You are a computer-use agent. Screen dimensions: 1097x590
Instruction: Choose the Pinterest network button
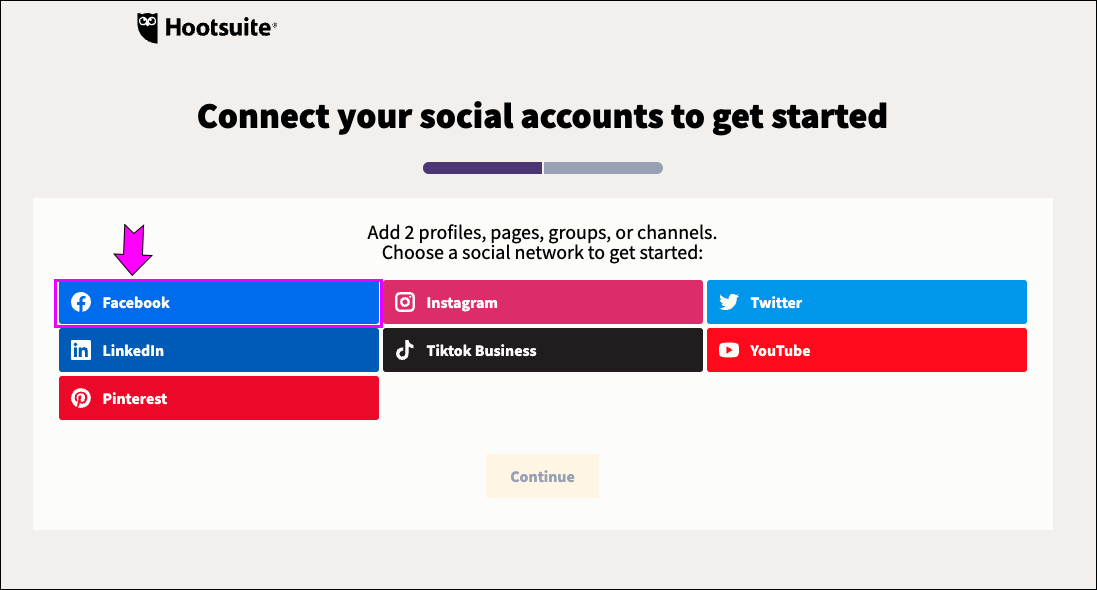(x=218, y=399)
